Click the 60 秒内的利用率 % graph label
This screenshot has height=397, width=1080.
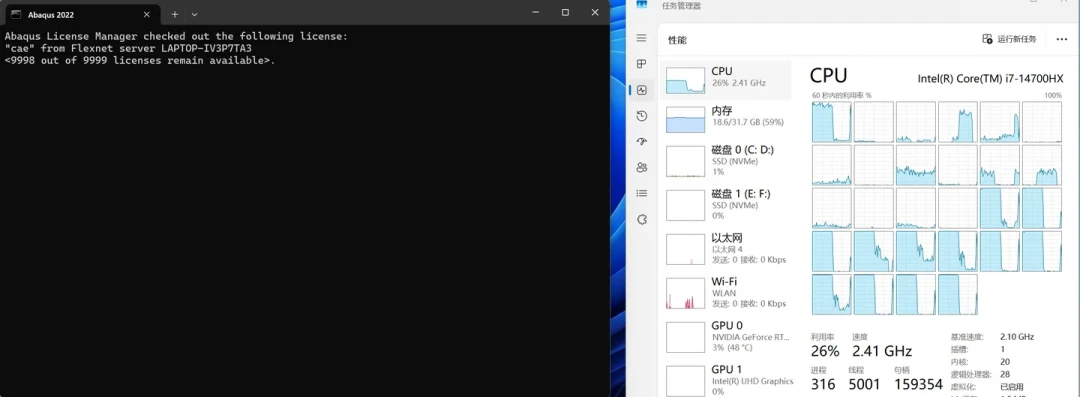(x=842, y=95)
